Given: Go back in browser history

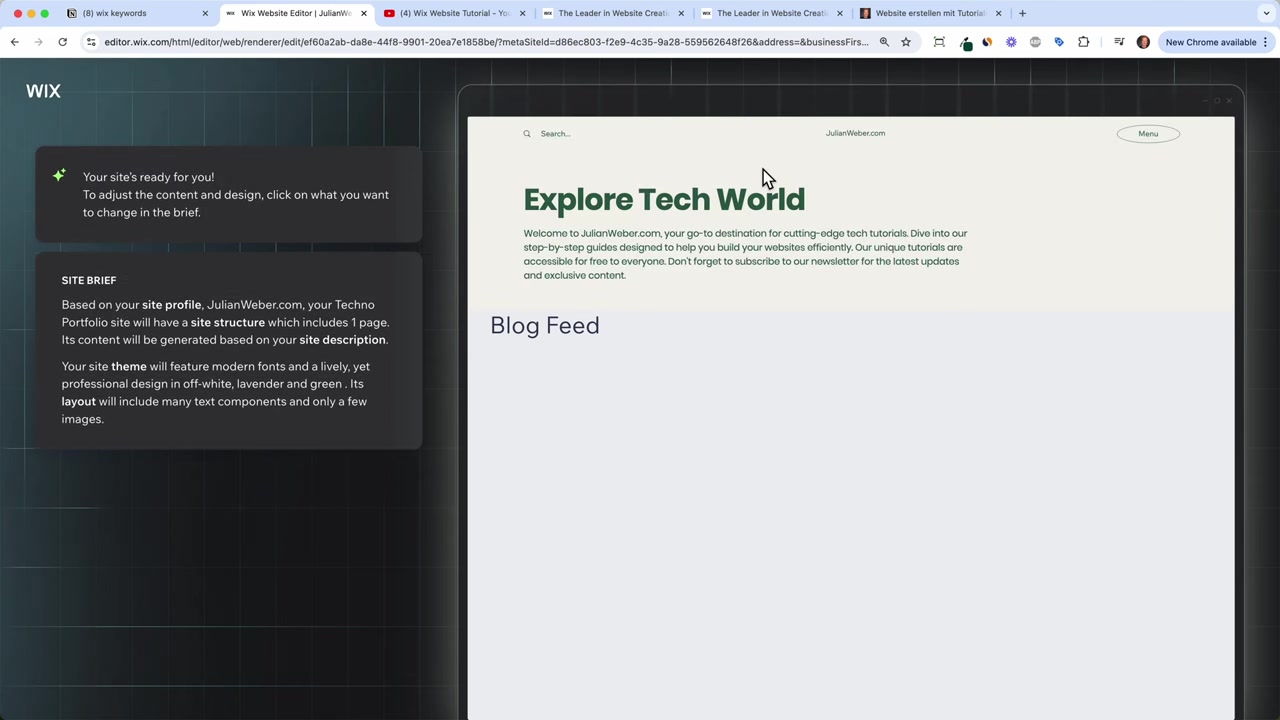Looking at the screenshot, I should click(15, 42).
